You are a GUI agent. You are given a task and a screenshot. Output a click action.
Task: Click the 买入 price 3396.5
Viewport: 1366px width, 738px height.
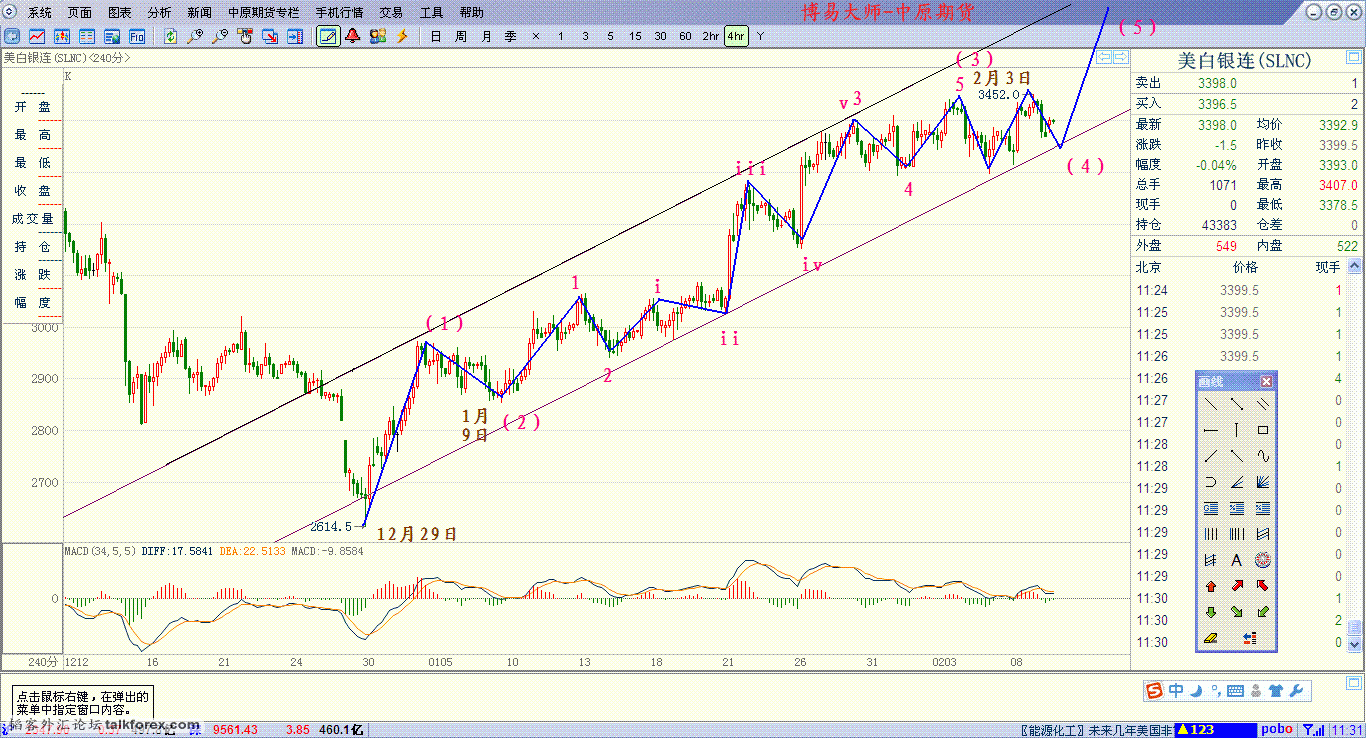pos(1217,104)
